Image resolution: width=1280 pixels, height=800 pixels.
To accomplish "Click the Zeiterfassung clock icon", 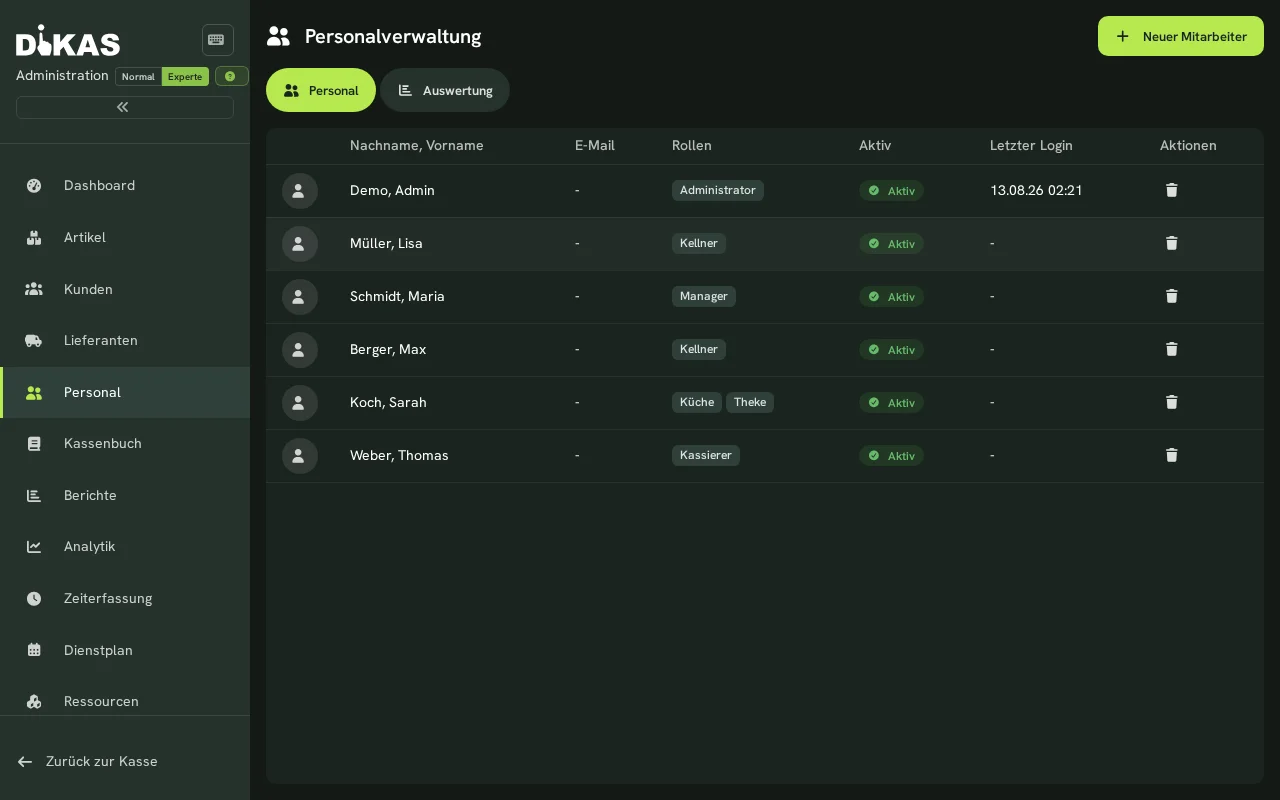I will (34, 598).
